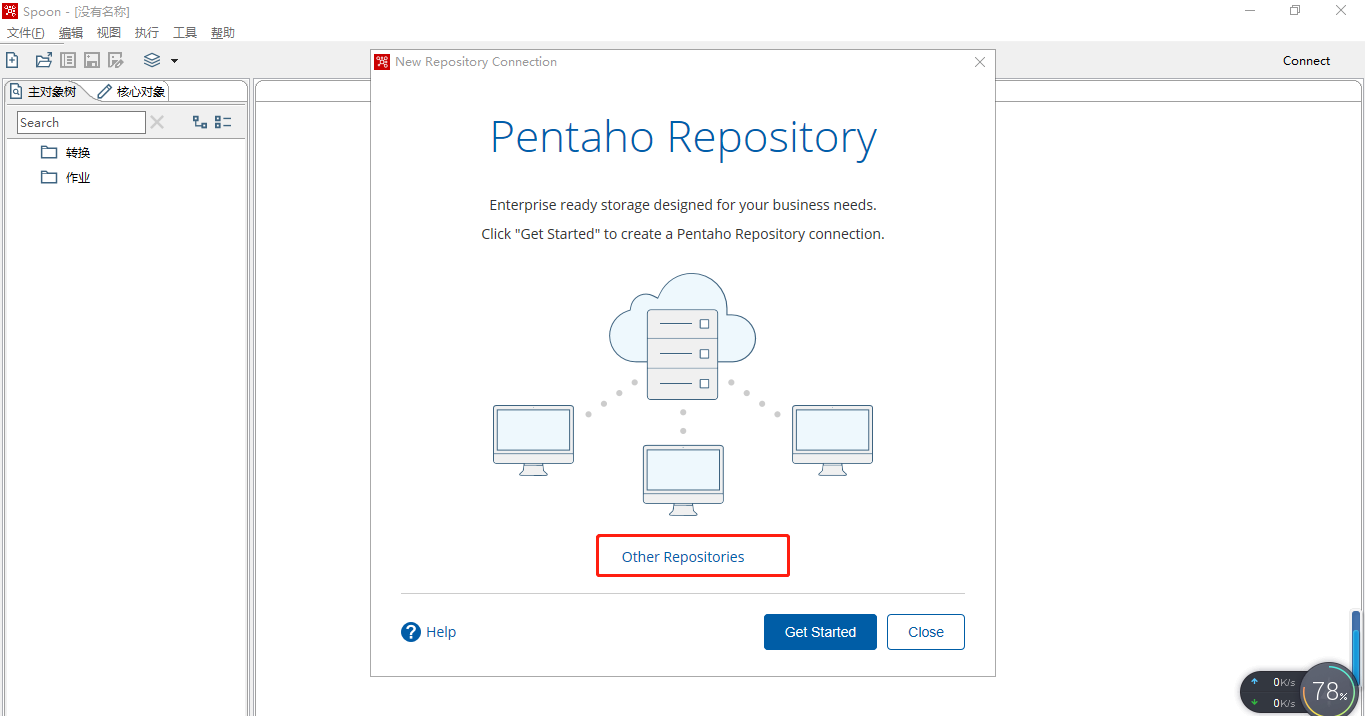Click the dialog's red Pentaho title icon
Screen dimensions: 1365x716
click(x=382, y=62)
